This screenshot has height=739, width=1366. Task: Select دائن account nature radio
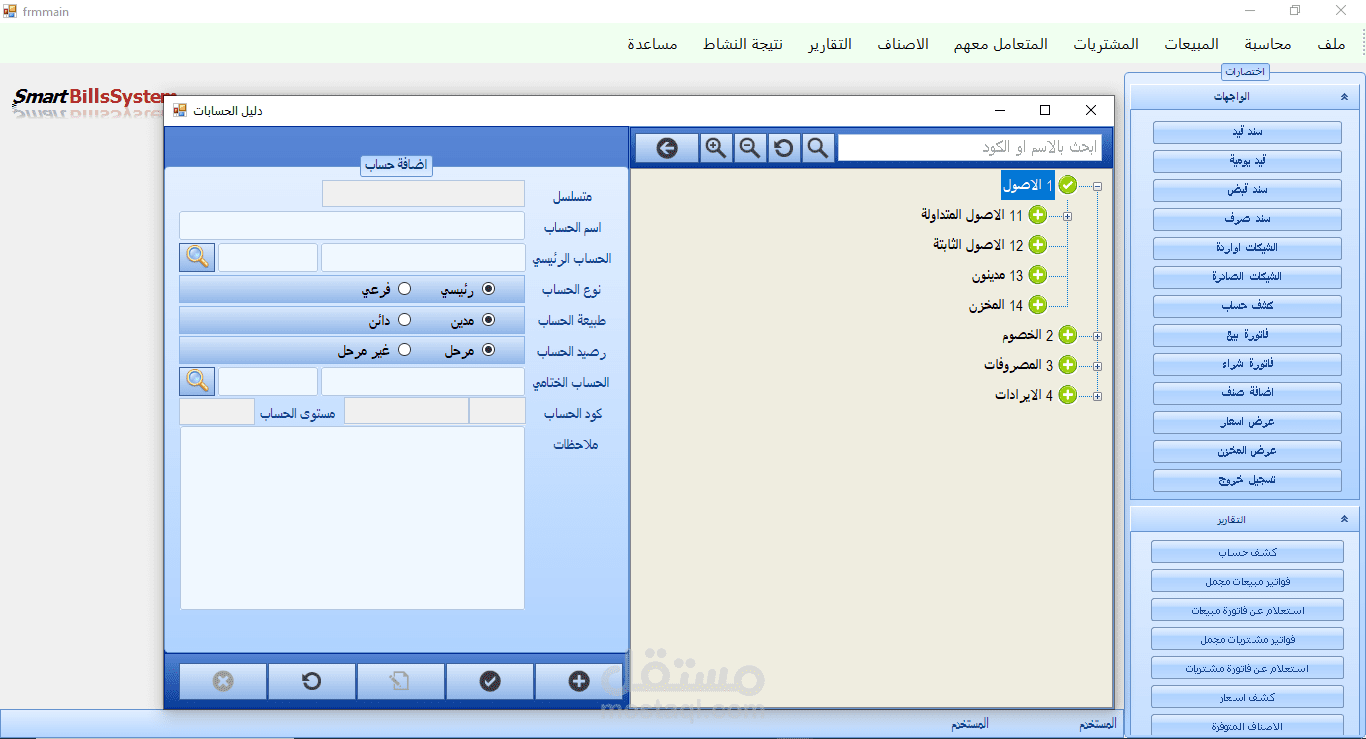click(405, 320)
